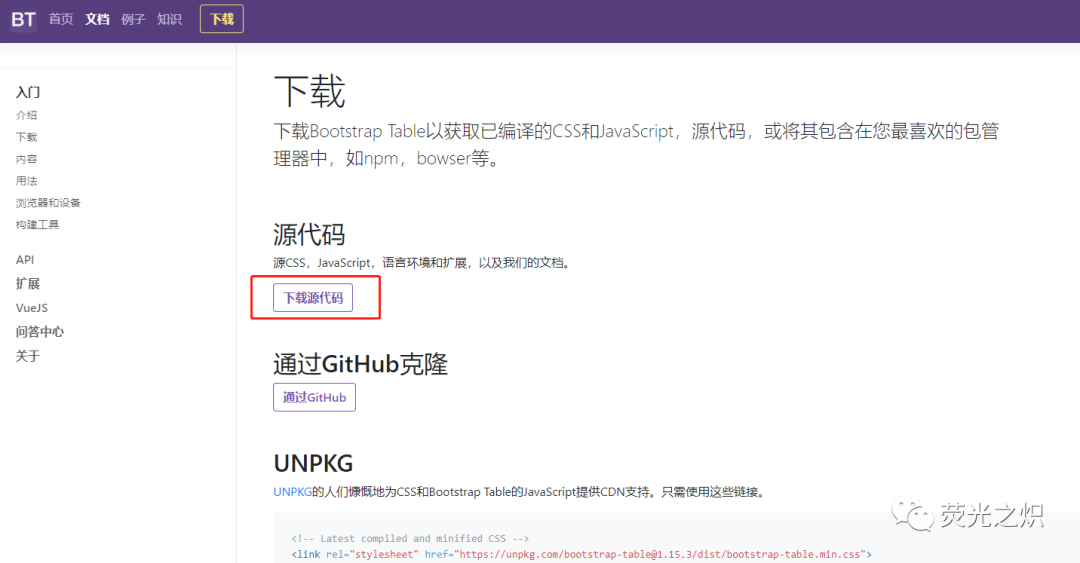This screenshot has height=563, width=1080.
Task: Open the 内容 sidebar link
Action: (x=27, y=159)
